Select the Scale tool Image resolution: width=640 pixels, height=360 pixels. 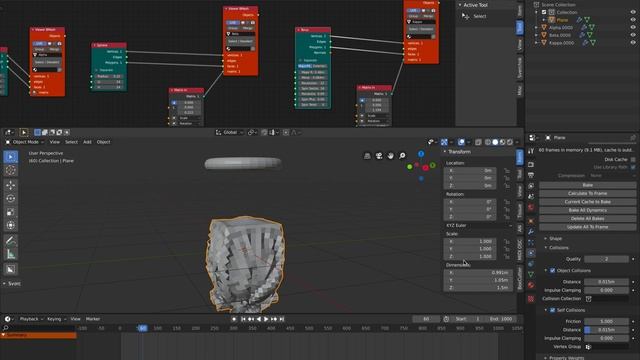point(11,212)
